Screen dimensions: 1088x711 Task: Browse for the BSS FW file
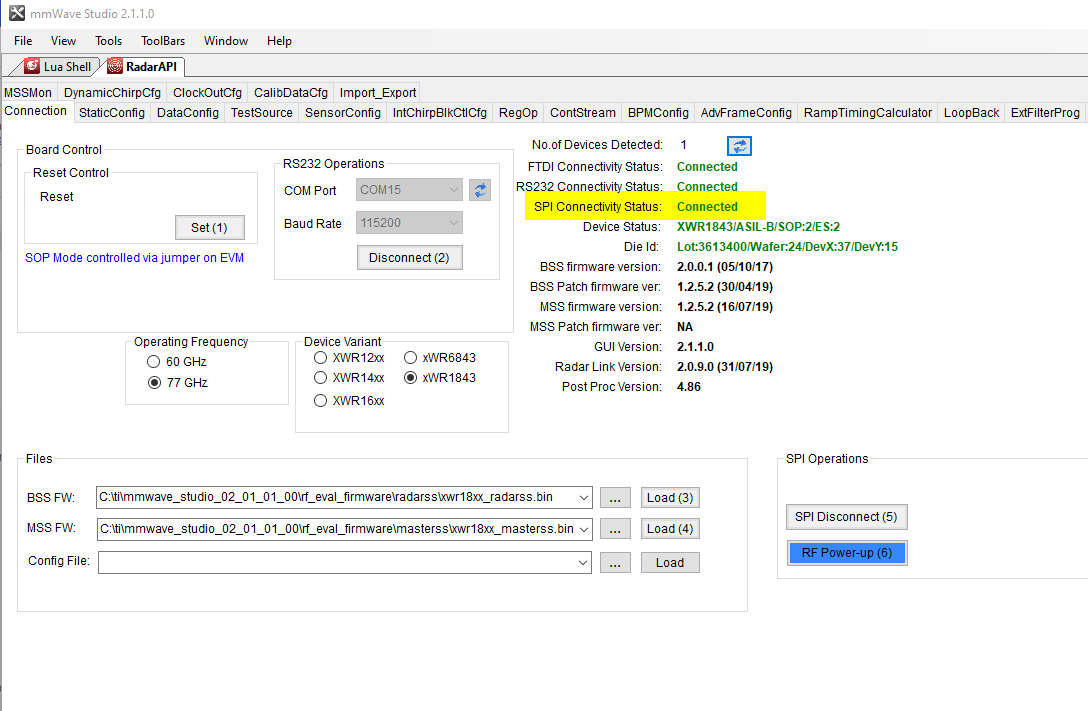(615, 497)
